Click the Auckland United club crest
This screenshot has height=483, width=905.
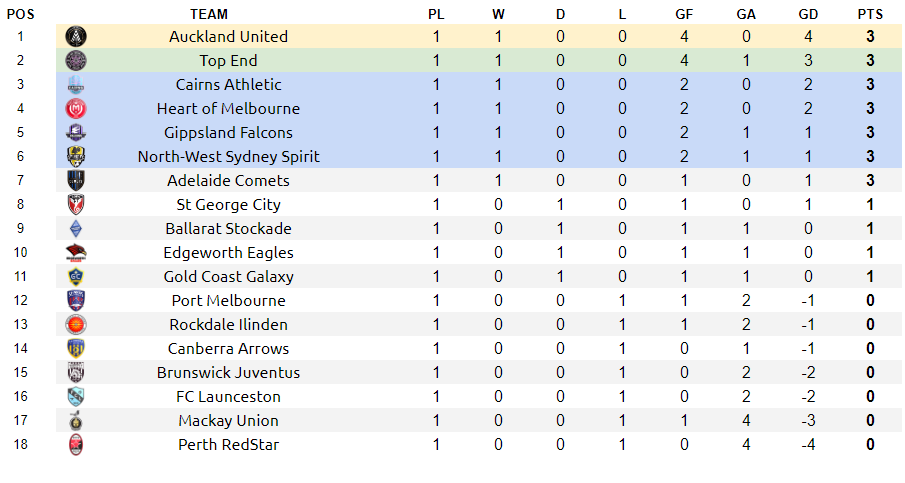pos(76,37)
